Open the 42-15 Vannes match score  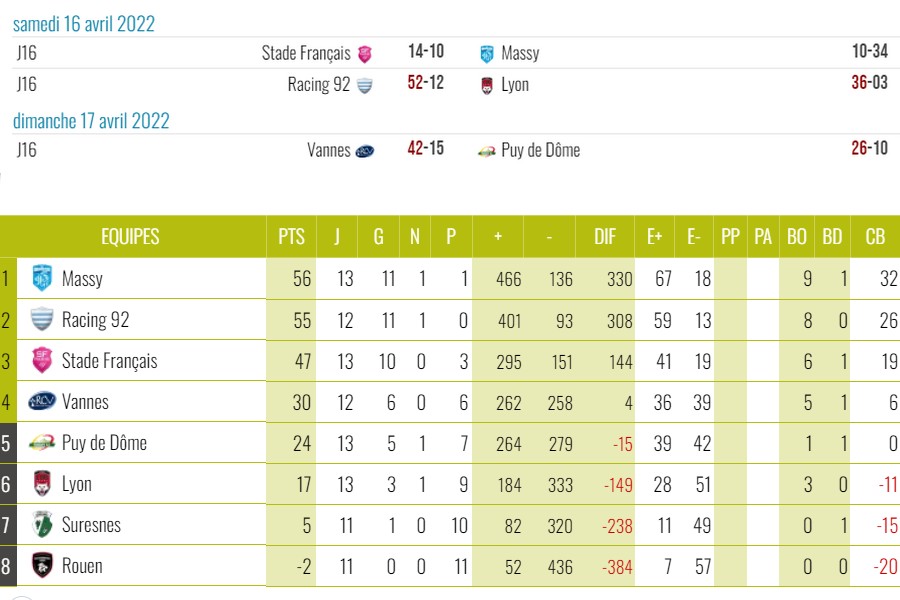[x=426, y=150]
